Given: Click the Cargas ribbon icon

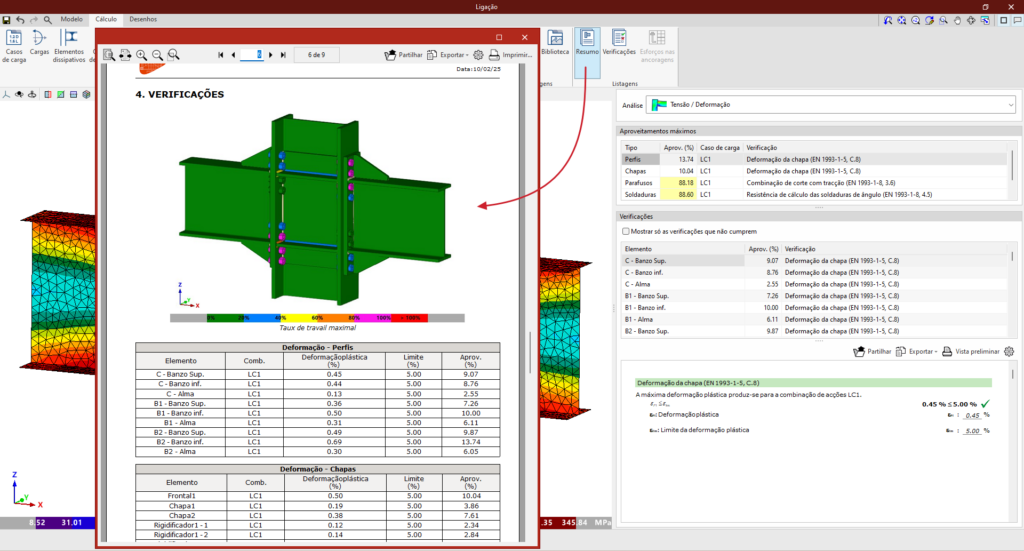Looking at the screenshot, I should (40, 42).
